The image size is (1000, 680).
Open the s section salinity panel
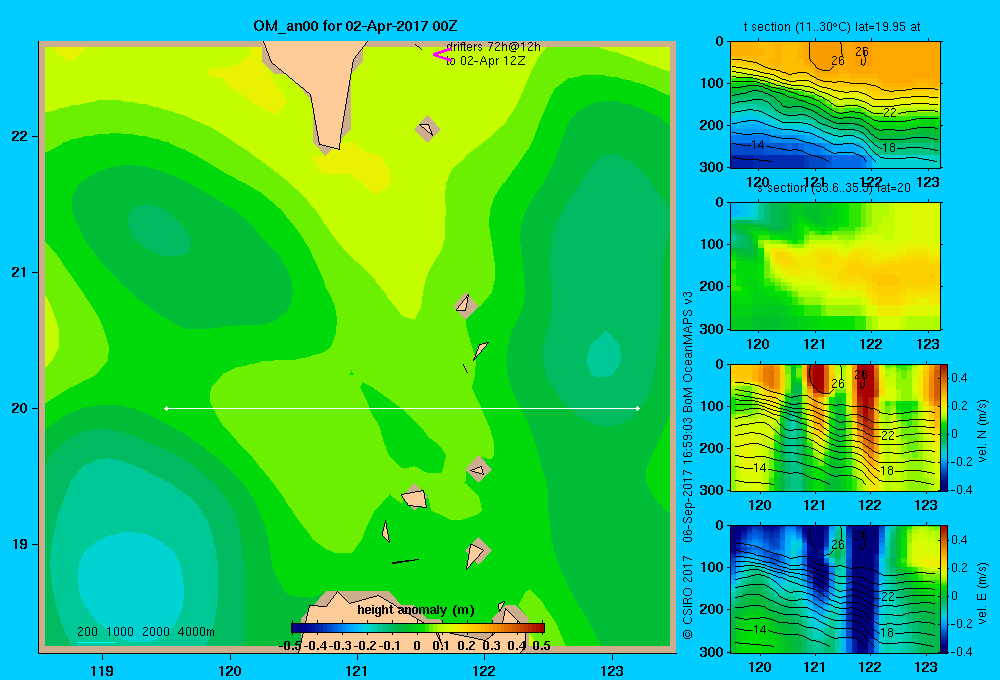pos(835,266)
